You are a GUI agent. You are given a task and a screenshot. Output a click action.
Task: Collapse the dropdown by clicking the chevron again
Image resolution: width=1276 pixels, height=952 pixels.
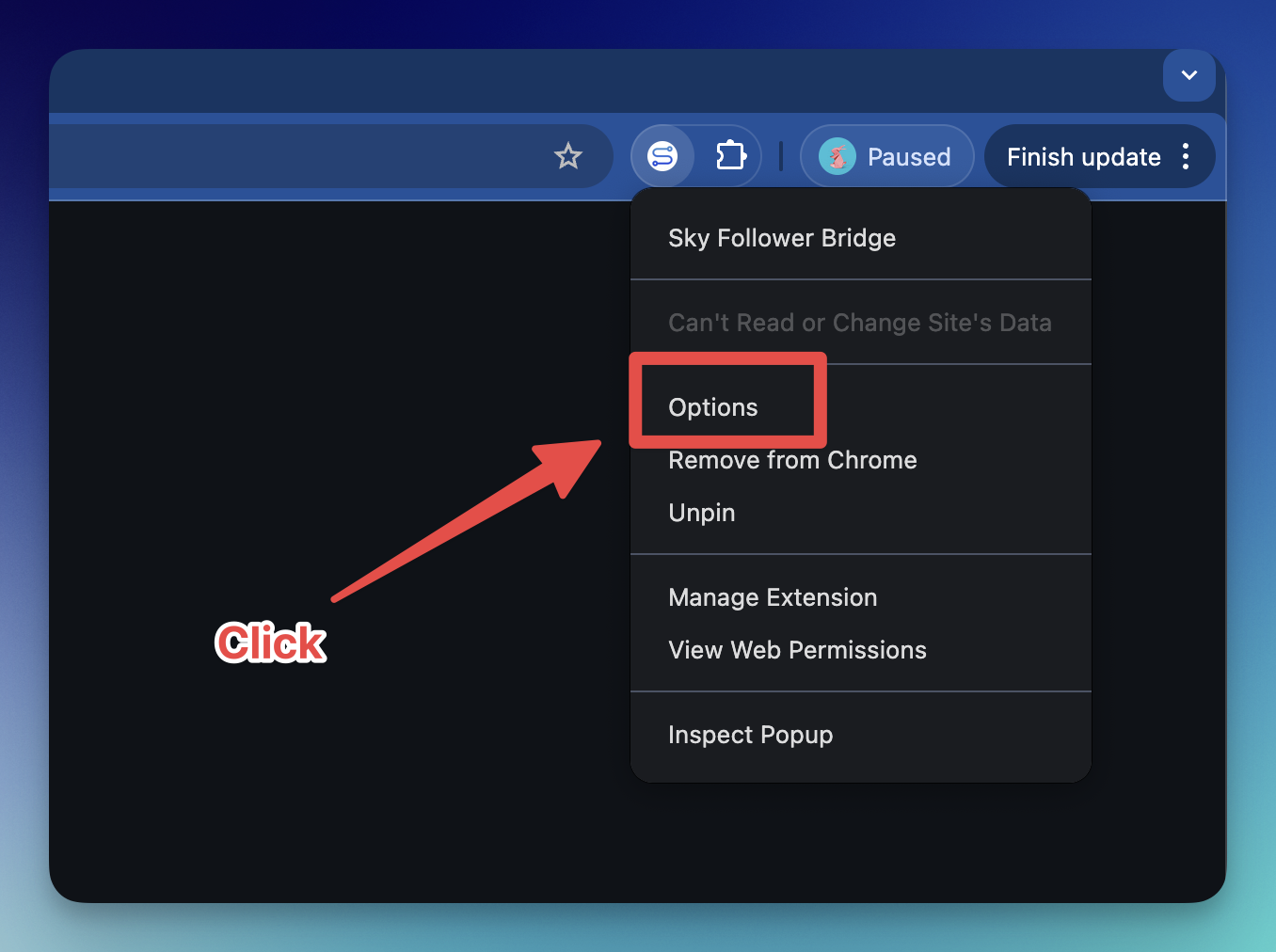pos(1188,76)
